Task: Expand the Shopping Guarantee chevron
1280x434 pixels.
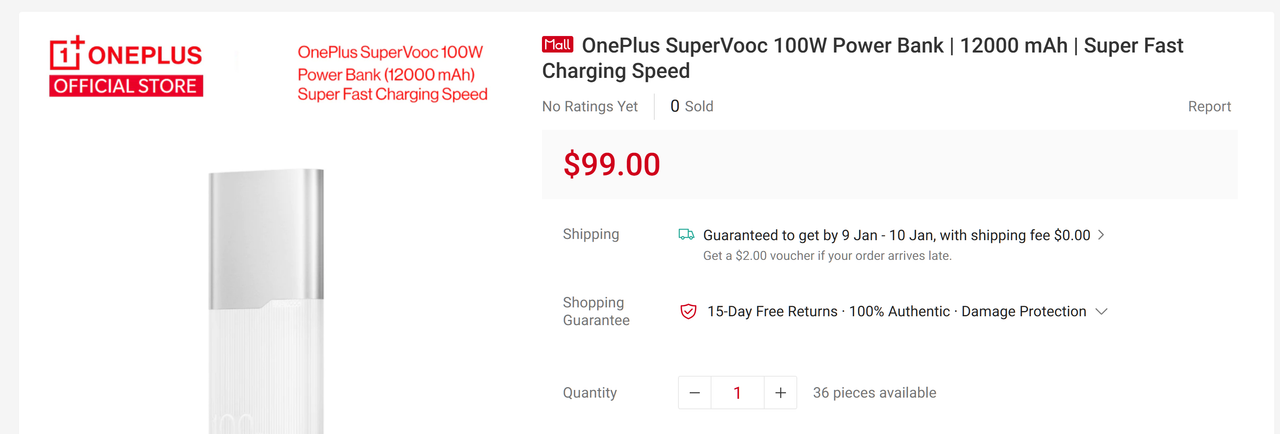Action: click(x=1101, y=312)
